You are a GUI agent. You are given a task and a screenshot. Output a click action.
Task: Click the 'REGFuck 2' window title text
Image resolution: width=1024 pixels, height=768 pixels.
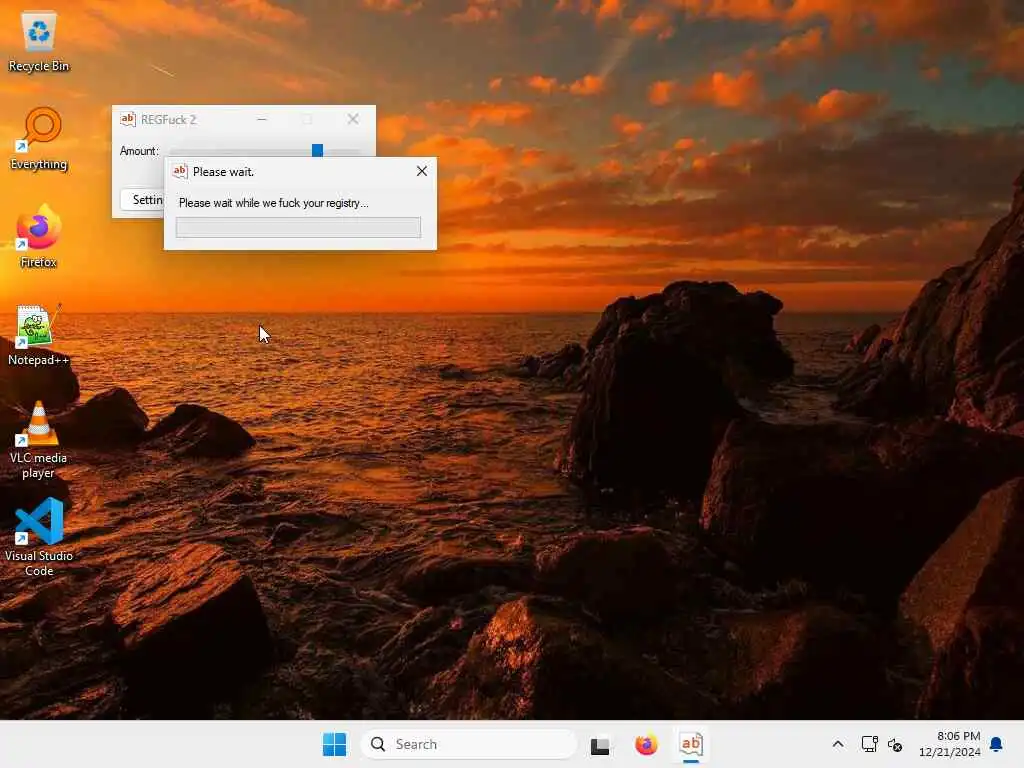[168, 120]
